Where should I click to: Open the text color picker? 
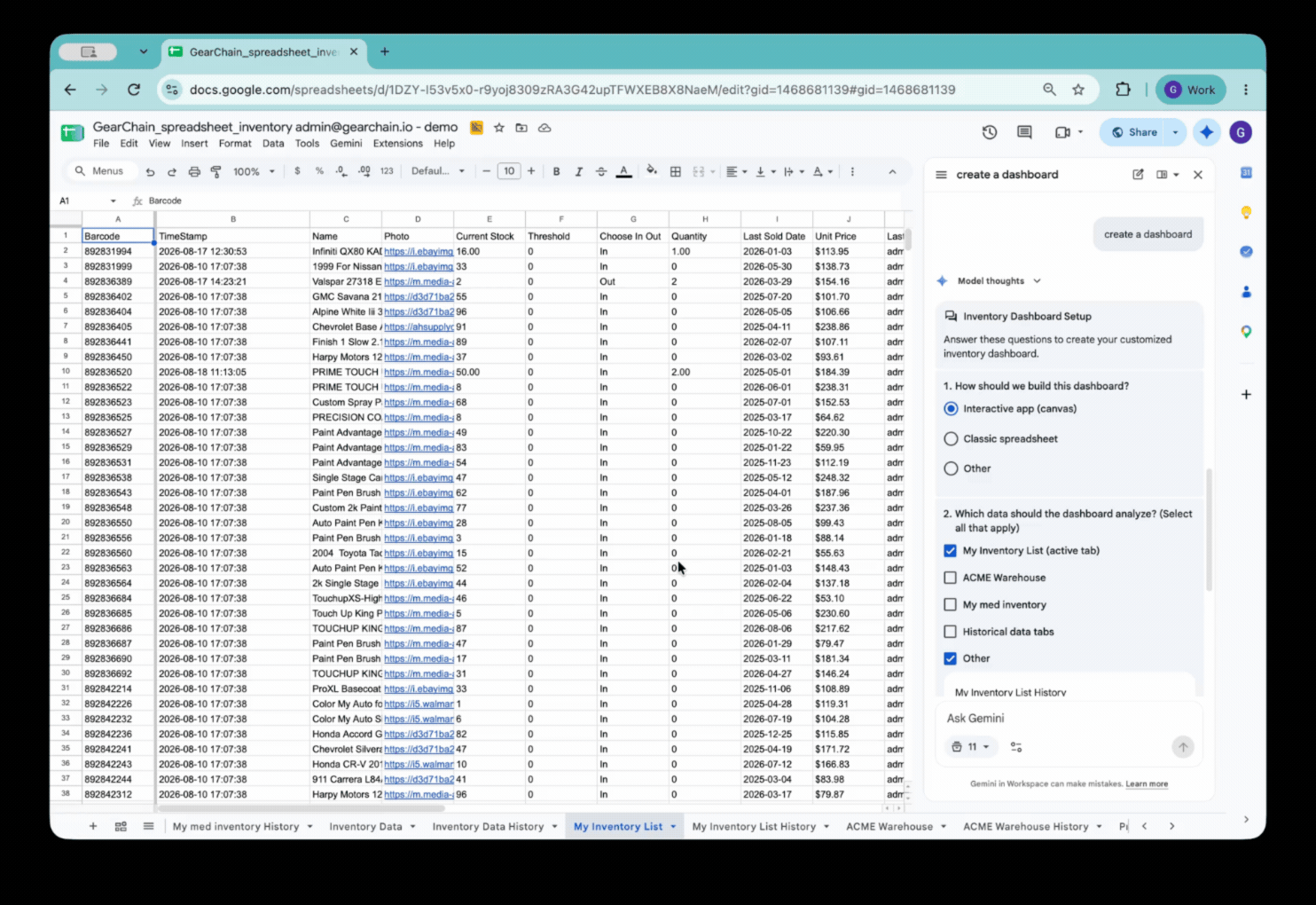coord(624,171)
